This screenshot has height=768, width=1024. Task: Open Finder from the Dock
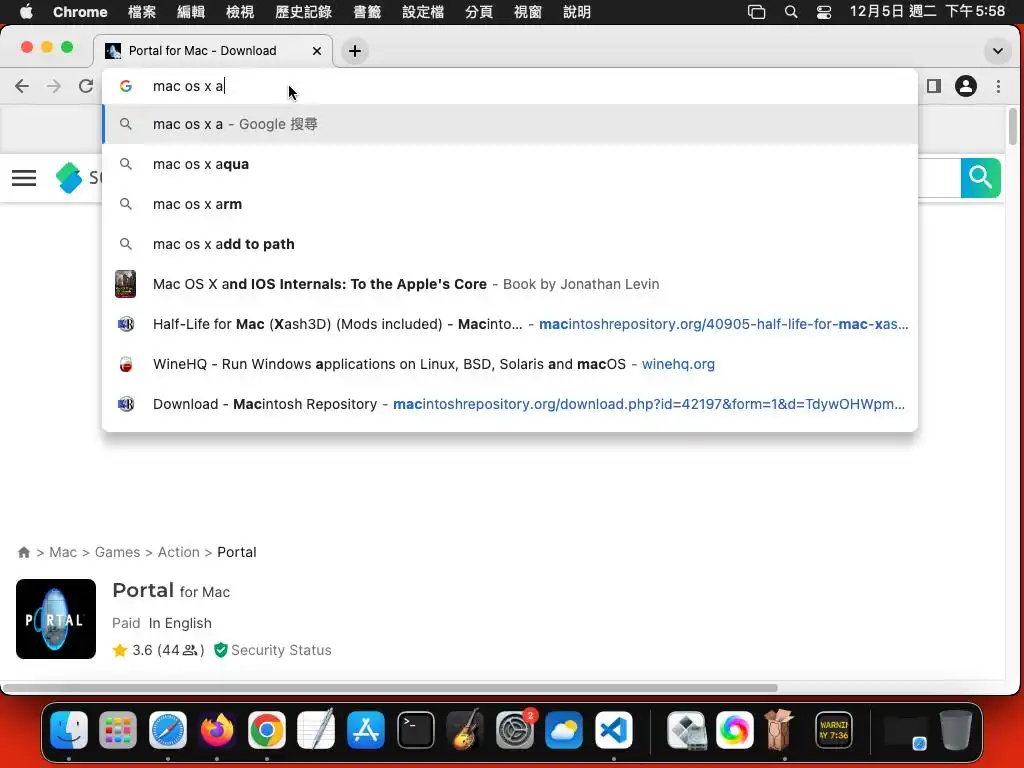[69, 730]
